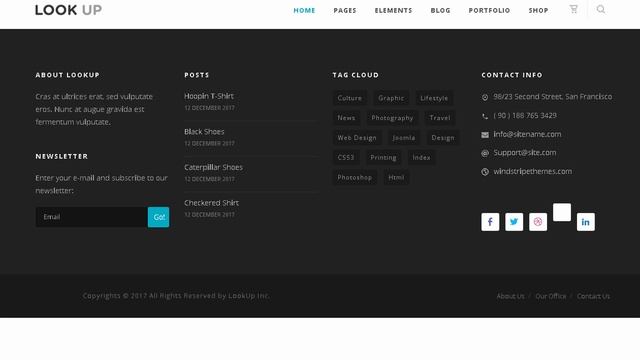Click the location pin icon by address
Screen dimensions: 640x360
pos(485,97)
